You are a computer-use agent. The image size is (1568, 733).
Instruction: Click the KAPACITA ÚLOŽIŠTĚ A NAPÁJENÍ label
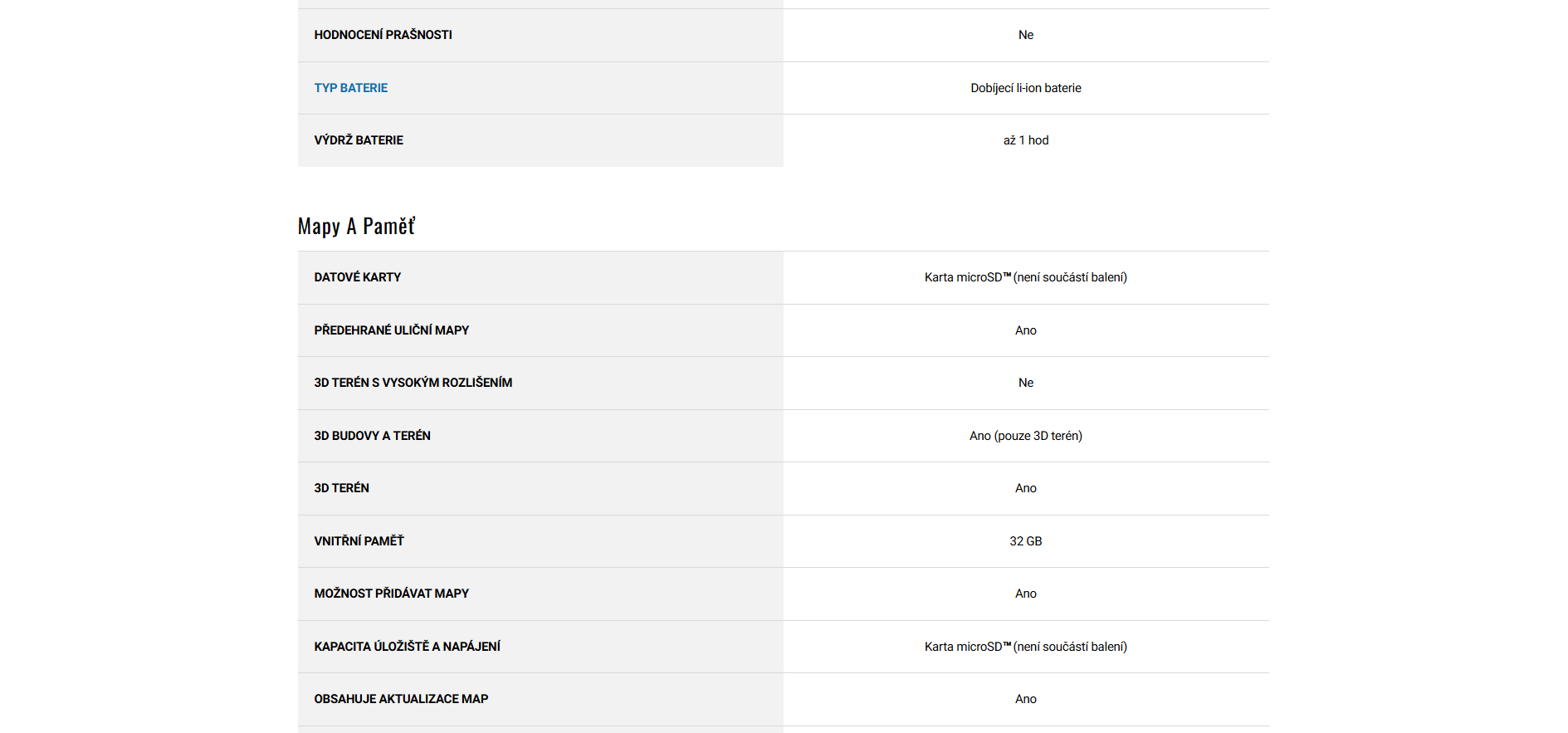coord(407,647)
